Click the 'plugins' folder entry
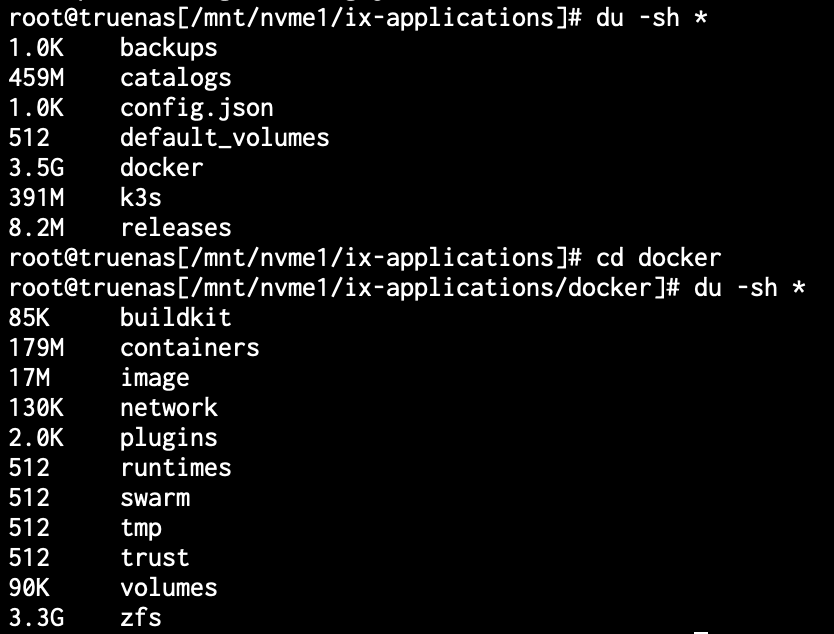The image size is (834, 634). [x=169, y=438]
